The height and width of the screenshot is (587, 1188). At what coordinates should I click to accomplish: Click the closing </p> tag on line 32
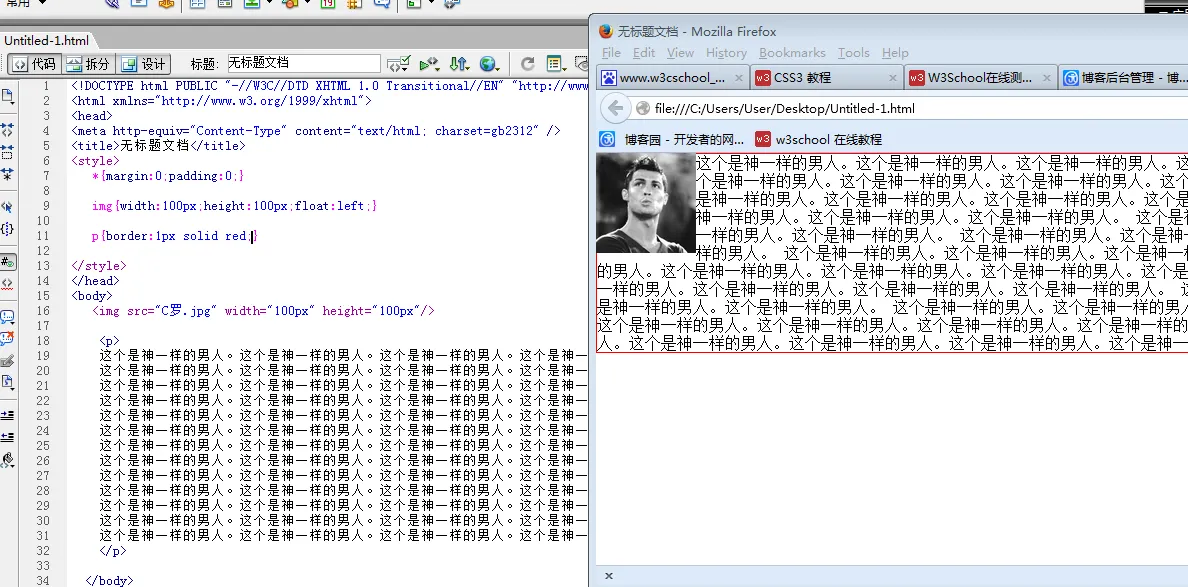pyautogui.click(x=113, y=551)
